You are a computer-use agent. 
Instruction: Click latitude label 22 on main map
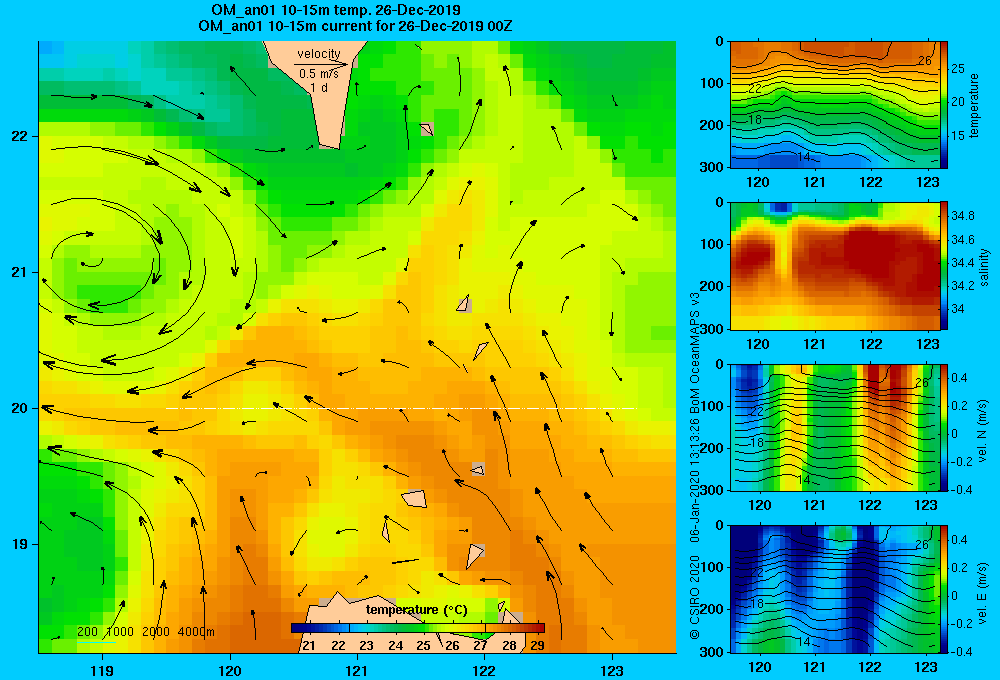pyautogui.click(x=19, y=137)
